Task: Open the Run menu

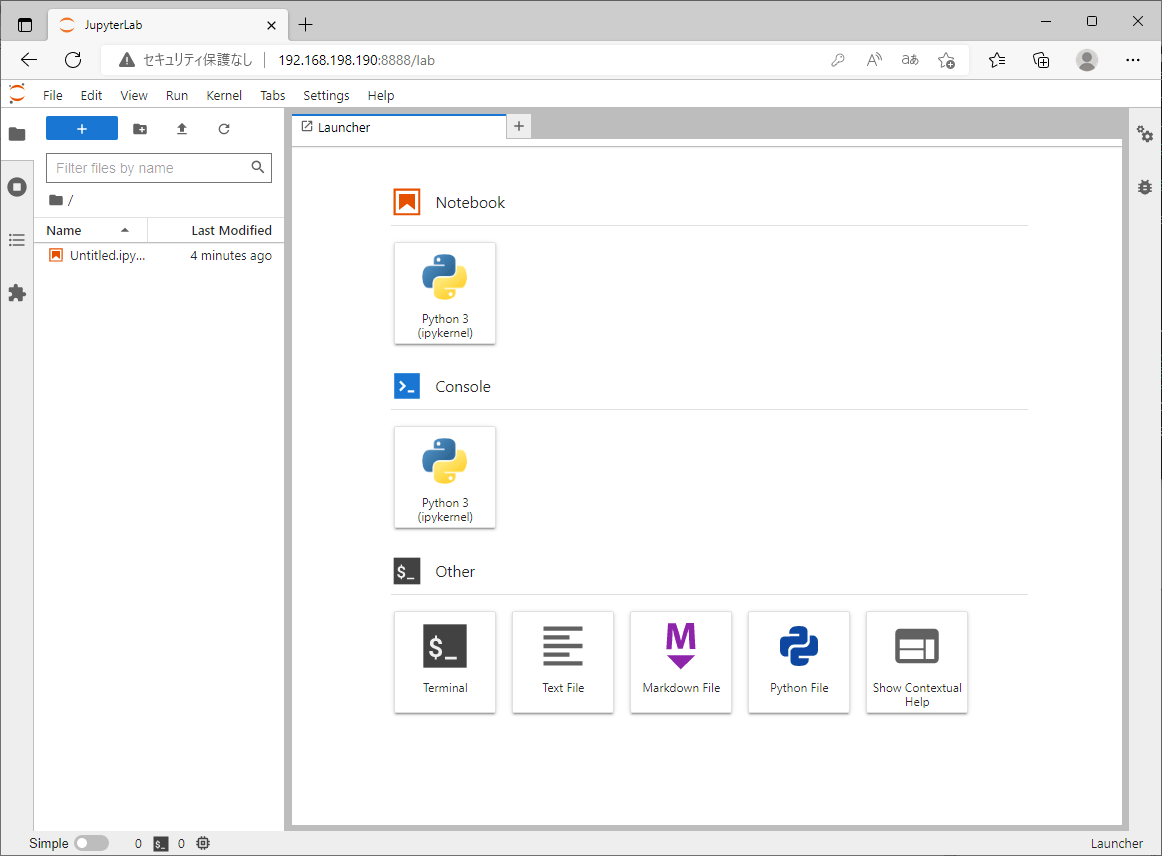Action: tap(176, 96)
